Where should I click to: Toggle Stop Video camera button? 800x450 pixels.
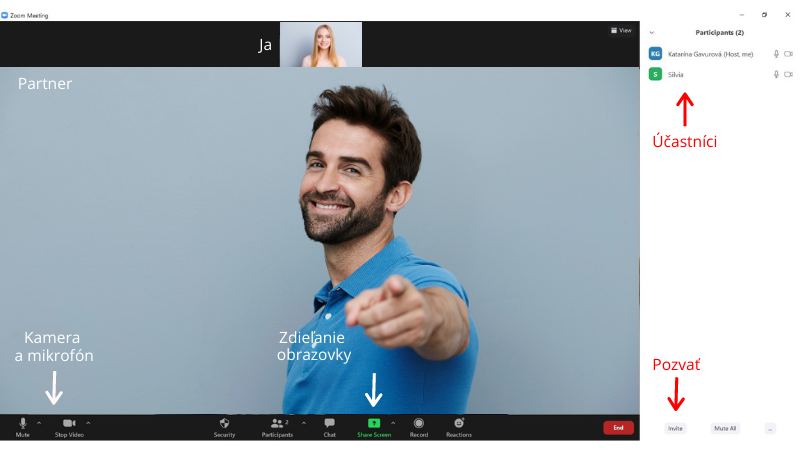point(69,424)
